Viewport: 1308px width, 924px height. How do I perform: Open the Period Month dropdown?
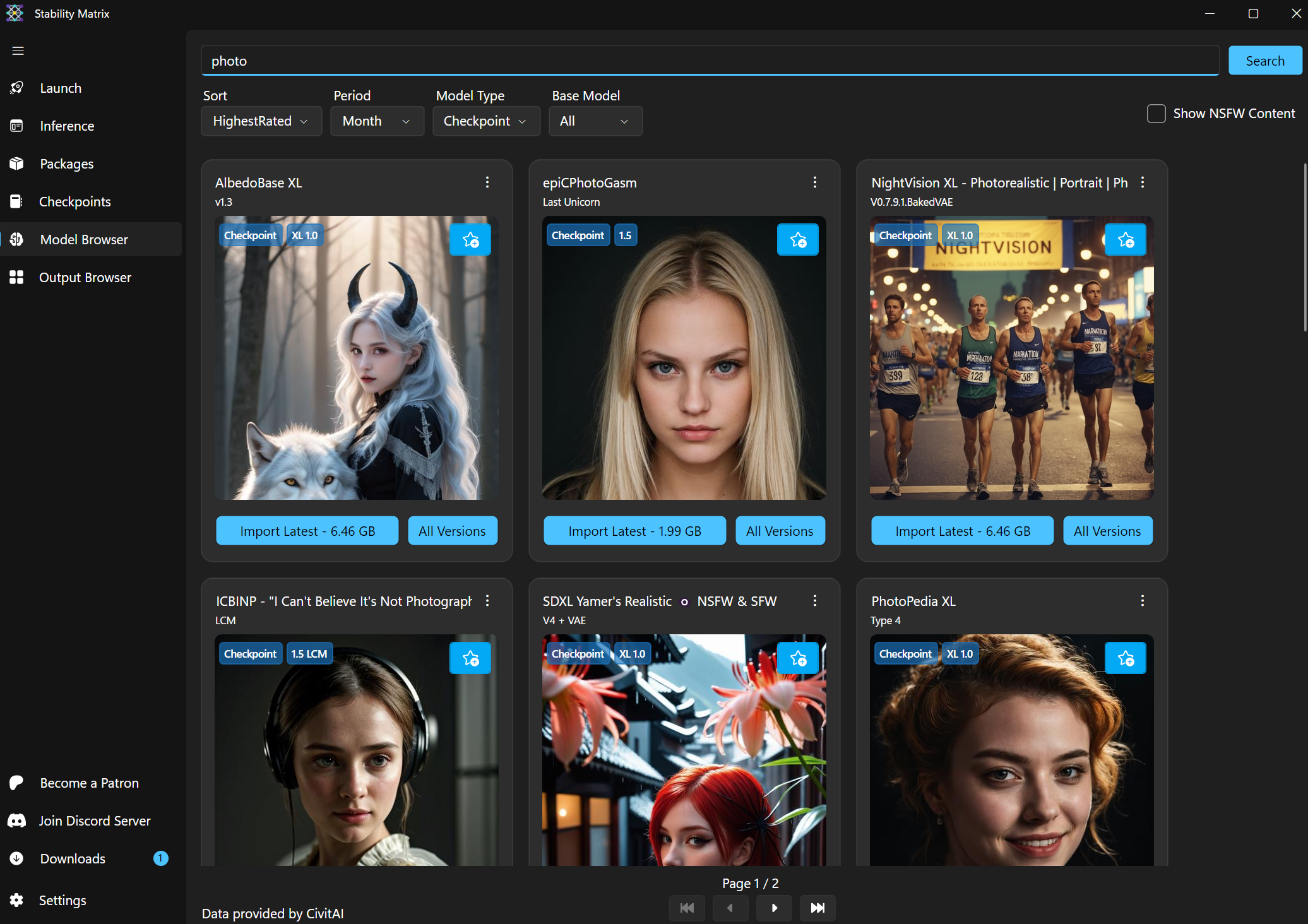point(376,121)
